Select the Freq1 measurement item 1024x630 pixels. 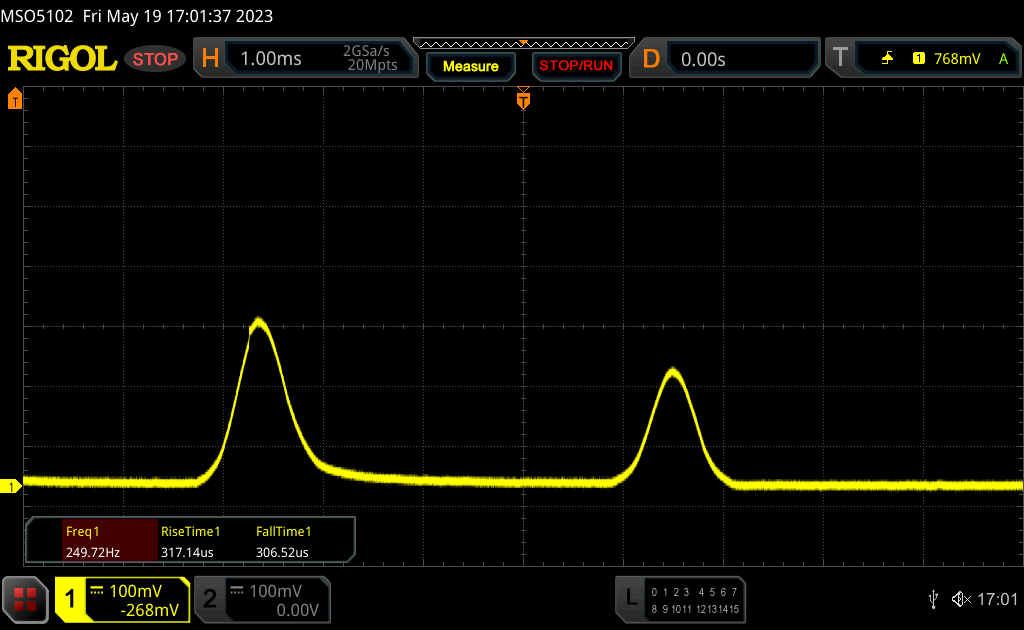pos(110,541)
